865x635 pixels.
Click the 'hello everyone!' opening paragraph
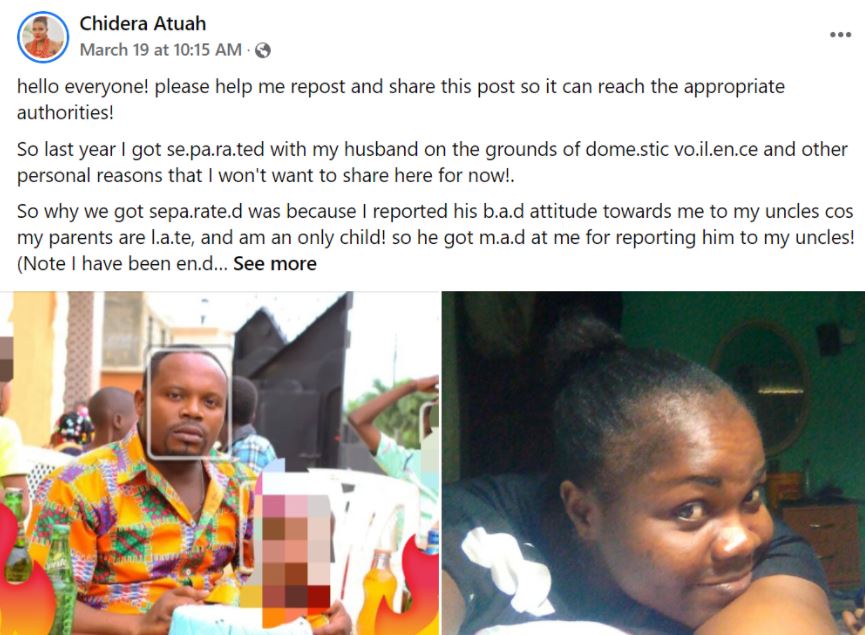(400, 100)
